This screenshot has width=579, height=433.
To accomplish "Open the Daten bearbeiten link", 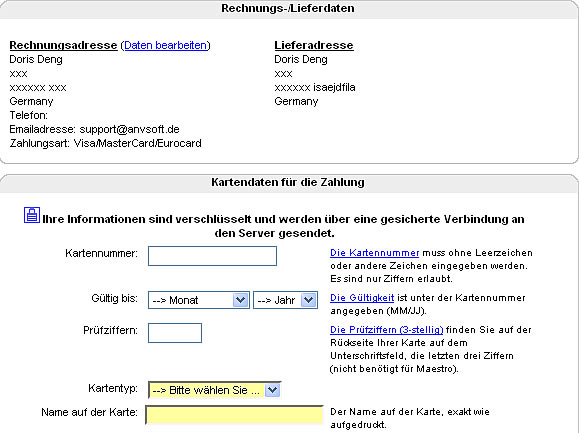I will click(165, 45).
